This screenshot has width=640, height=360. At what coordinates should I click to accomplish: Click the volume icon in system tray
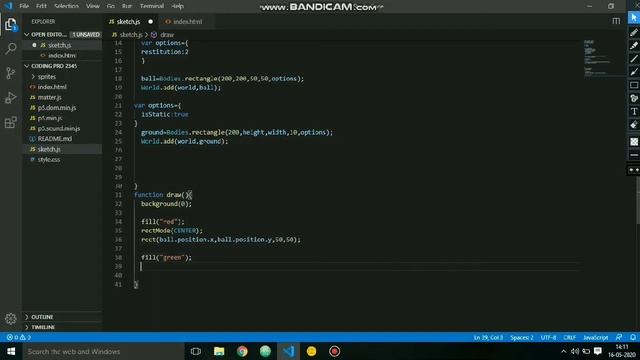(575, 351)
